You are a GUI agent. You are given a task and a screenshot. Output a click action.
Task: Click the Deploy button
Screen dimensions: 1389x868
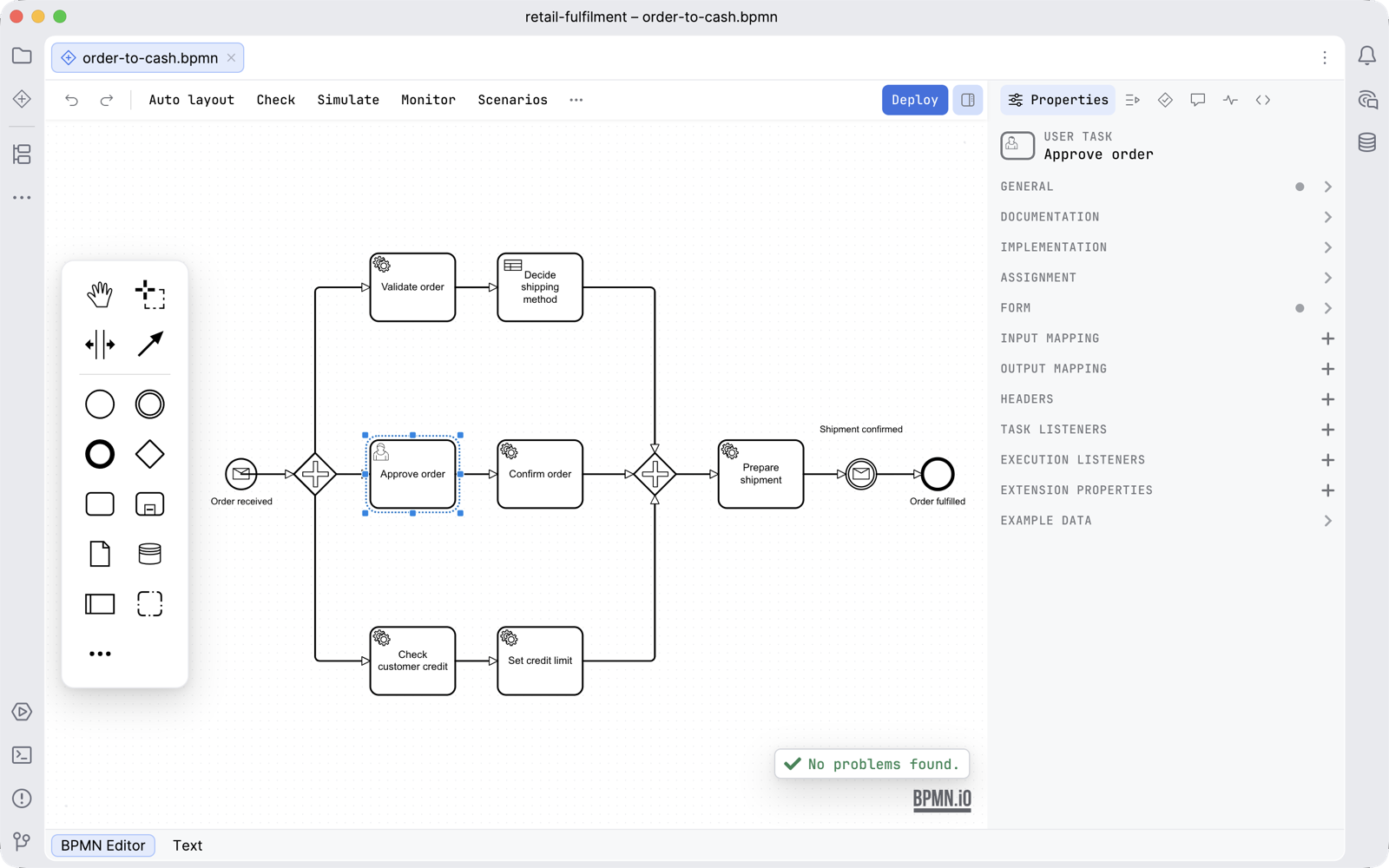[915, 100]
